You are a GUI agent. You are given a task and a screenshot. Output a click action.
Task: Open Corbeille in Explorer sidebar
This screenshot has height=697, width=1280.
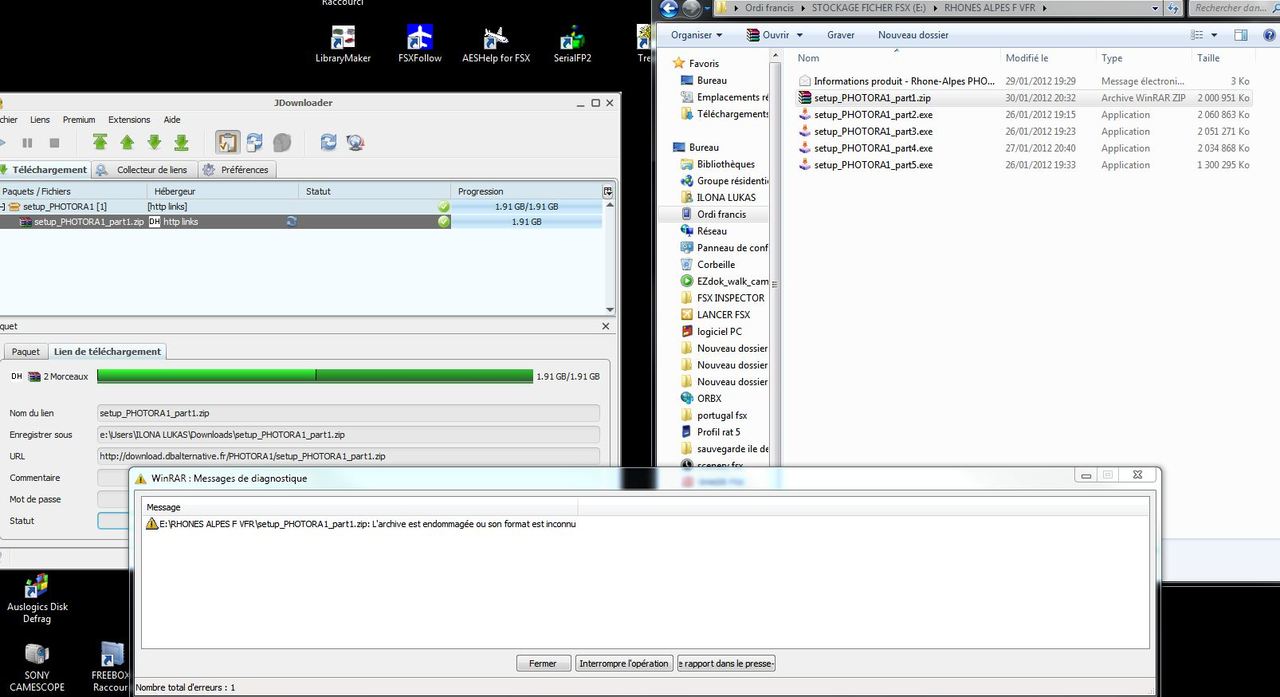tap(708, 265)
